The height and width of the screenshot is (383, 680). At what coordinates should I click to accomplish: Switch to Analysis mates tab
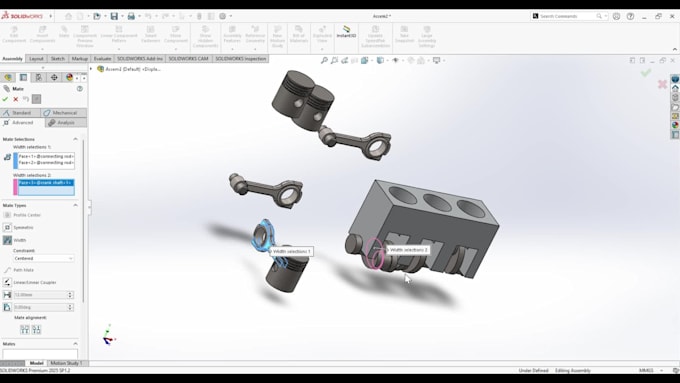click(66, 123)
